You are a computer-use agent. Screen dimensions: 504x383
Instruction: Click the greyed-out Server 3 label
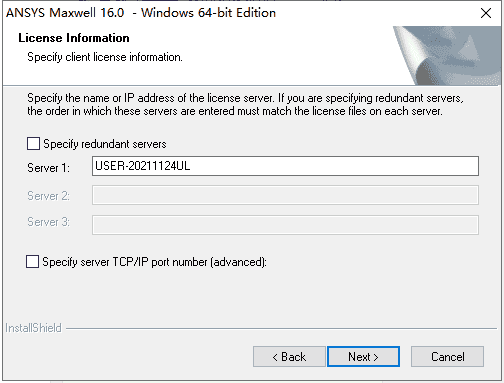[49, 222]
